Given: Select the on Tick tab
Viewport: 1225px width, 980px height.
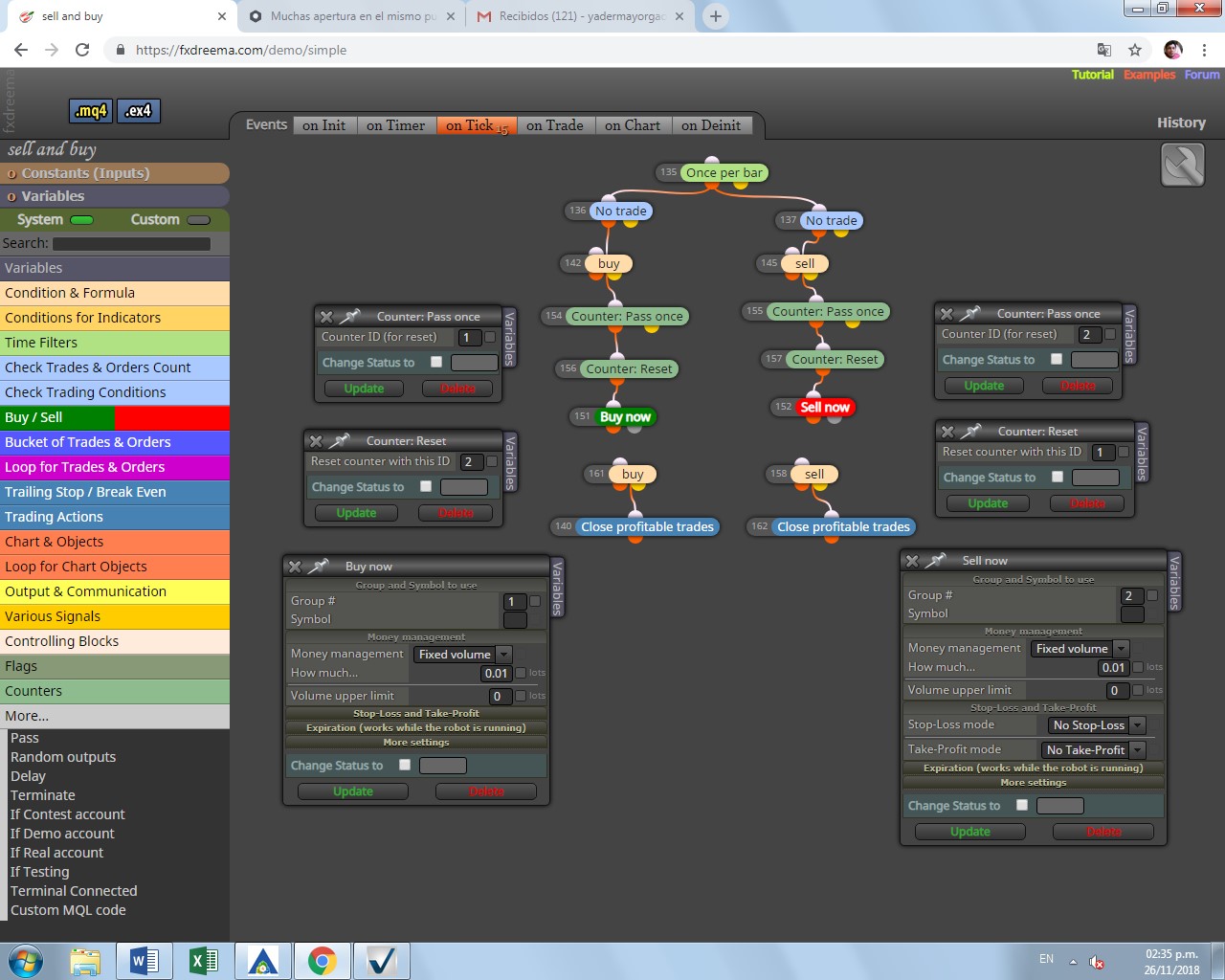Looking at the screenshot, I should click(477, 125).
